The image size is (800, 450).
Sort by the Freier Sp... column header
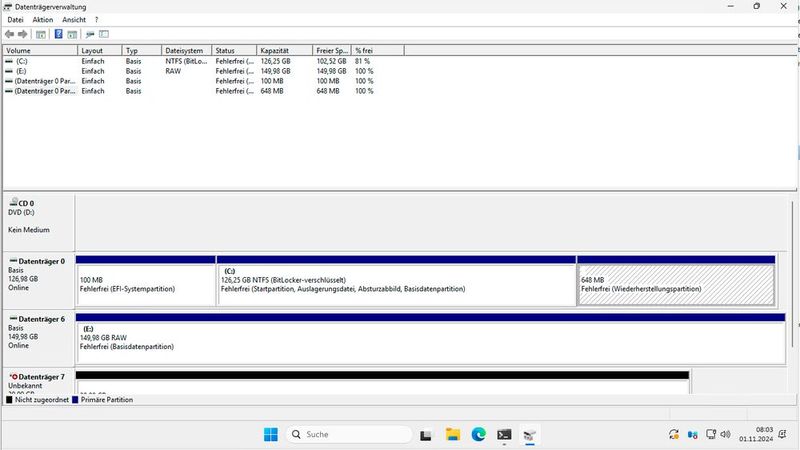(332, 51)
